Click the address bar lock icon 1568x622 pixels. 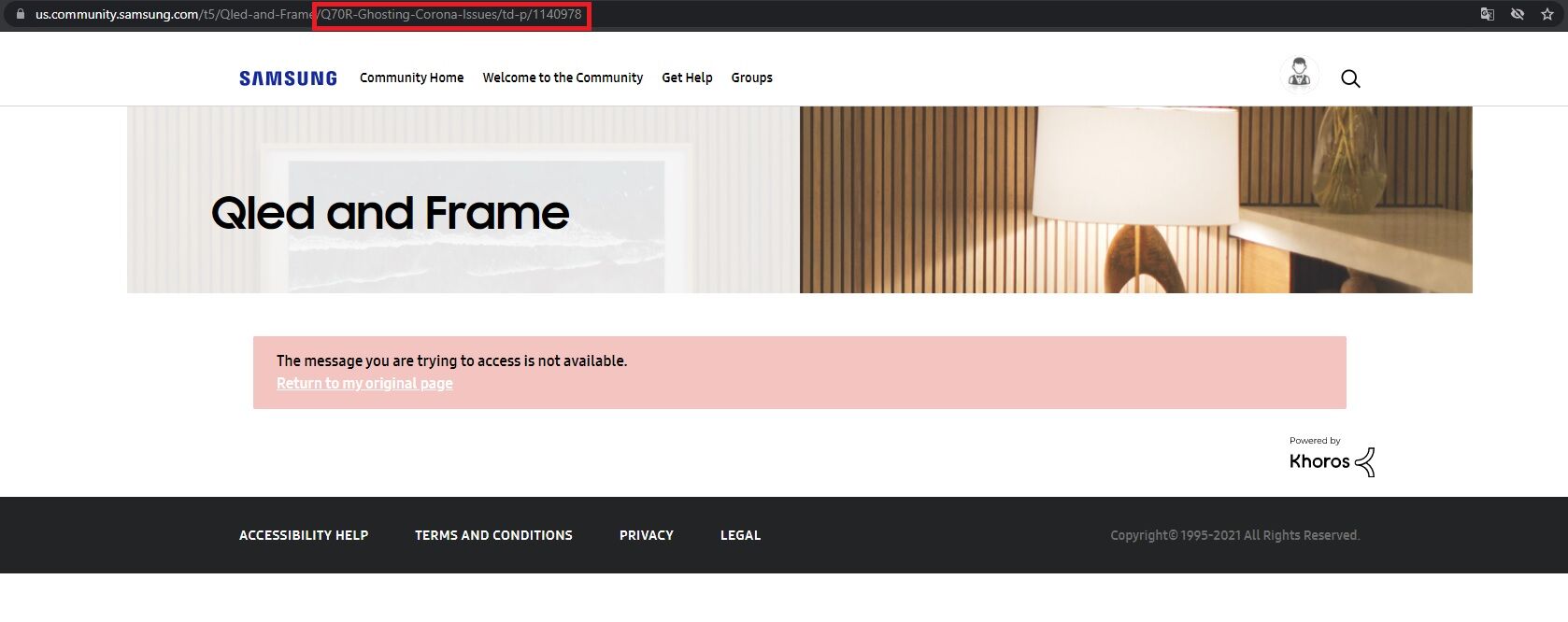tap(21, 14)
